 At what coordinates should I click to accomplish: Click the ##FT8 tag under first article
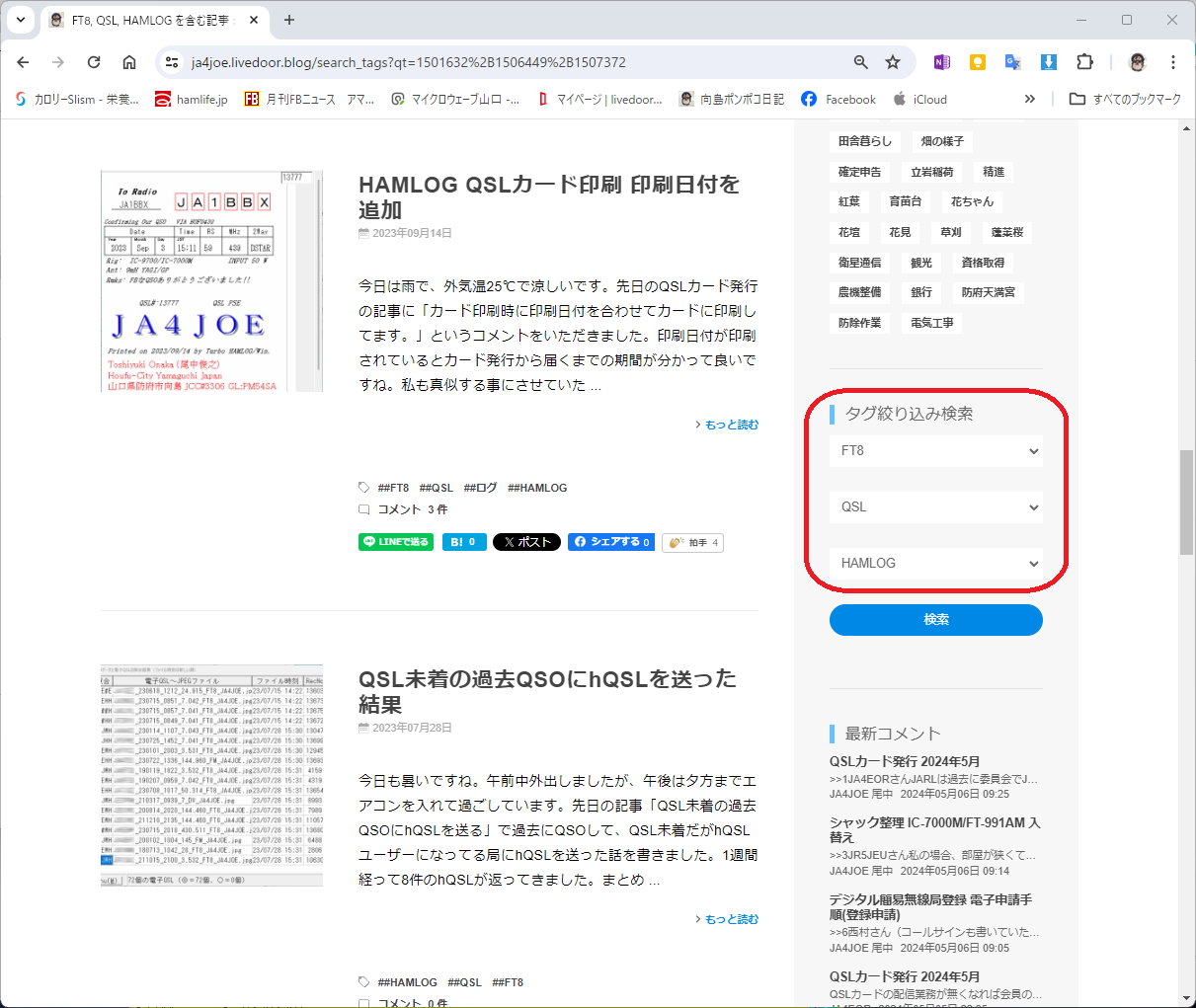coord(393,488)
